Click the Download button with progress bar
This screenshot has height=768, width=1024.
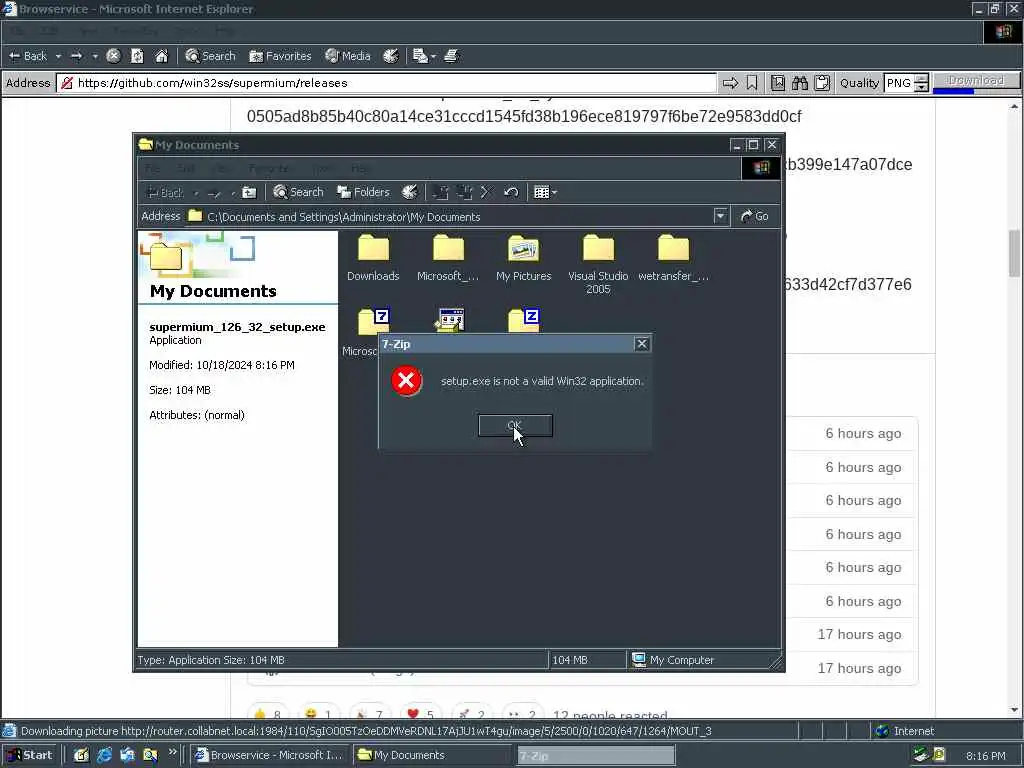(x=976, y=81)
